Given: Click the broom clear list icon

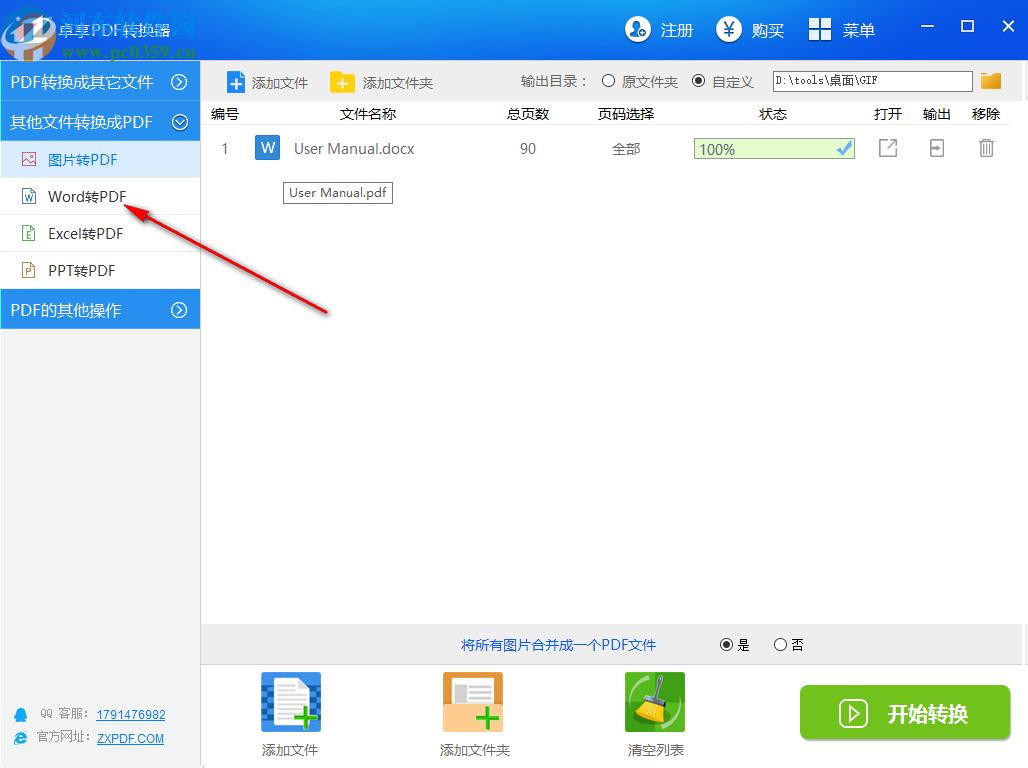Looking at the screenshot, I should (x=655, y=702).
